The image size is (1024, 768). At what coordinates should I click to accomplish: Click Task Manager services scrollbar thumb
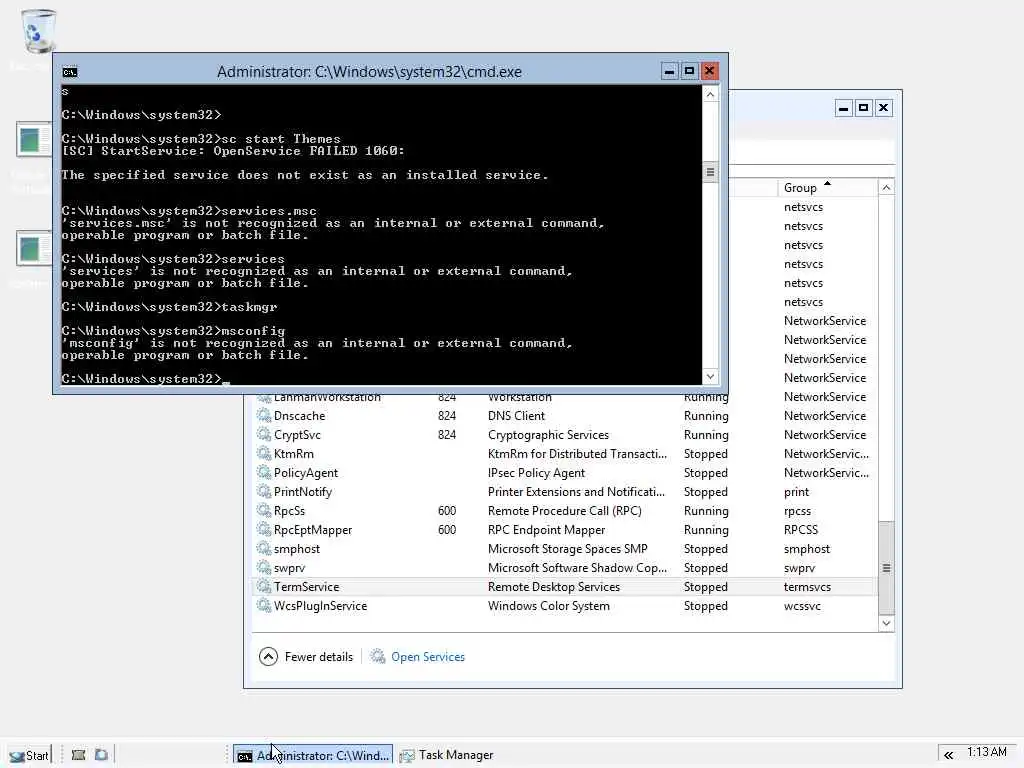click(x=886, y=568)
